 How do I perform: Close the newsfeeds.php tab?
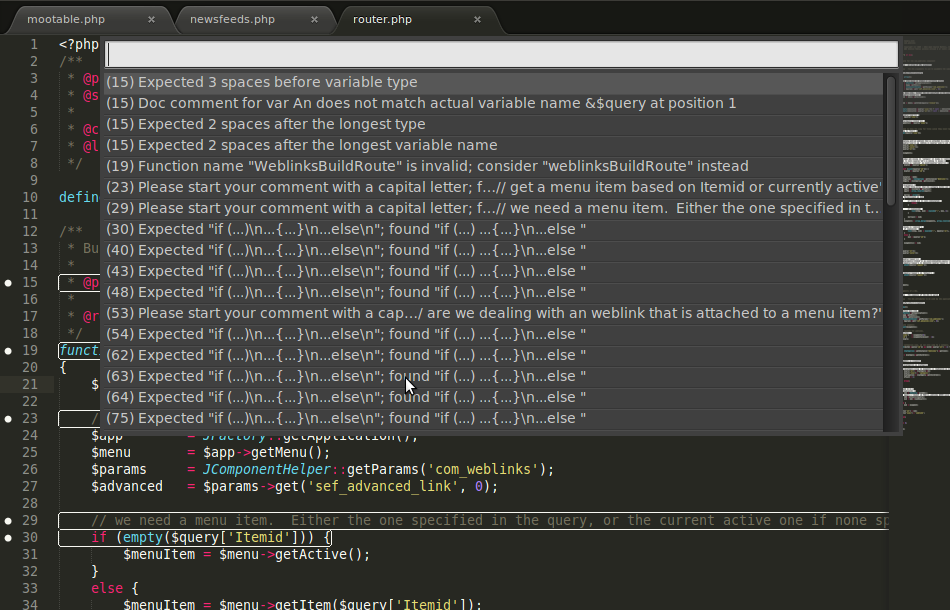(314, 18)
